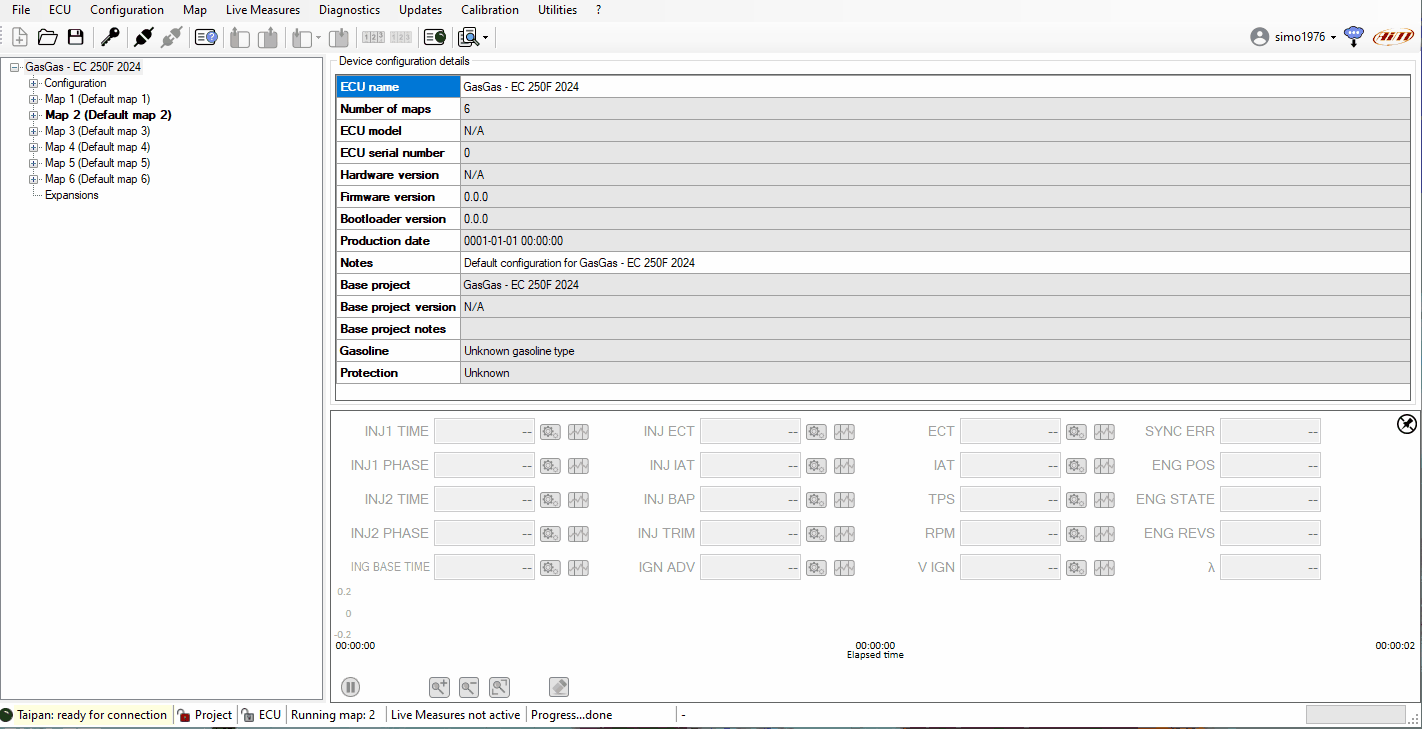This screenshot has width=1422, height=729.
Task: Open settings gear icon for RPM measure
Action: tap(1076, 534)
